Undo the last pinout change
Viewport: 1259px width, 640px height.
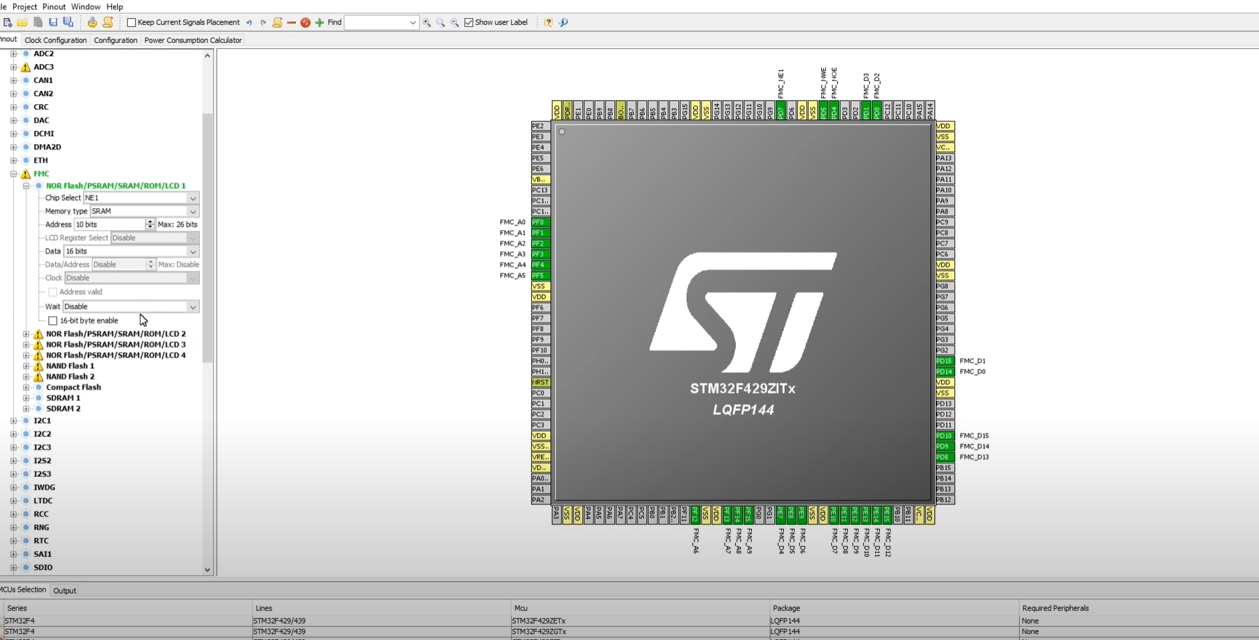(247, 22)
